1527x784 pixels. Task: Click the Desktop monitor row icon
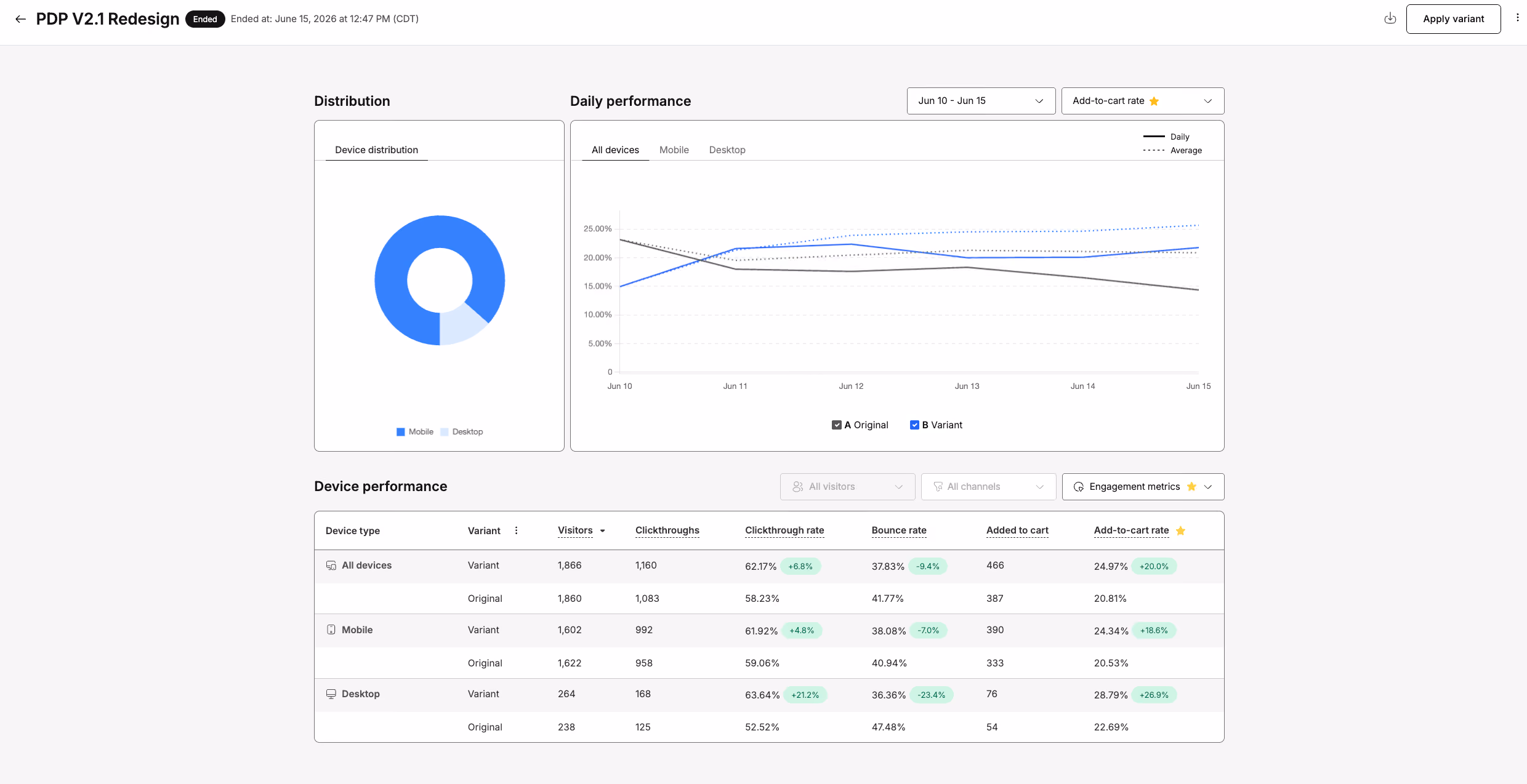click(x=331, y=694)
